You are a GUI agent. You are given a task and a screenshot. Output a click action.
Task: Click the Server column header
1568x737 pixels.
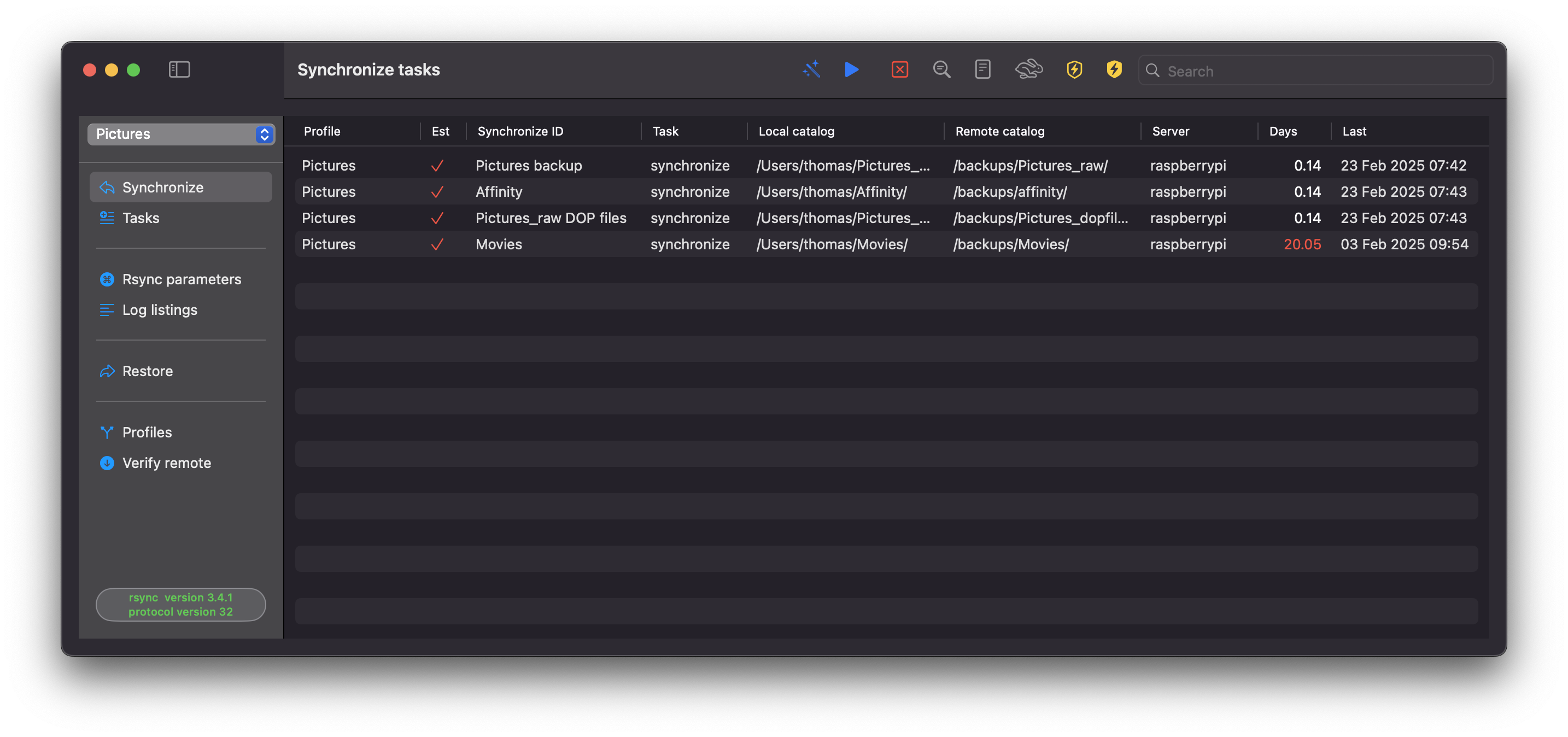(1170, 131)
